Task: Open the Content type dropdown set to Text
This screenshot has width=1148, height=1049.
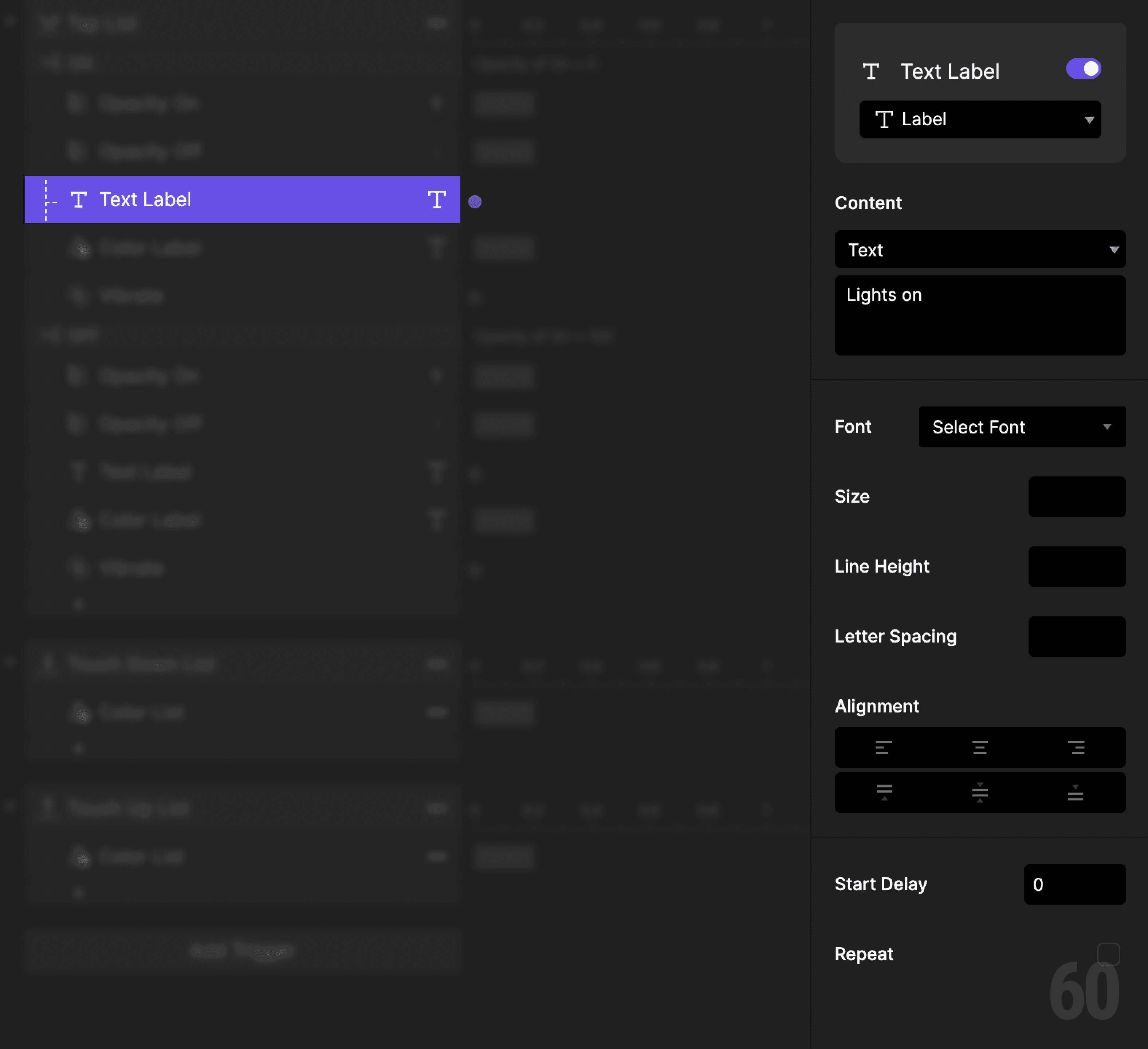Action: 979,250
